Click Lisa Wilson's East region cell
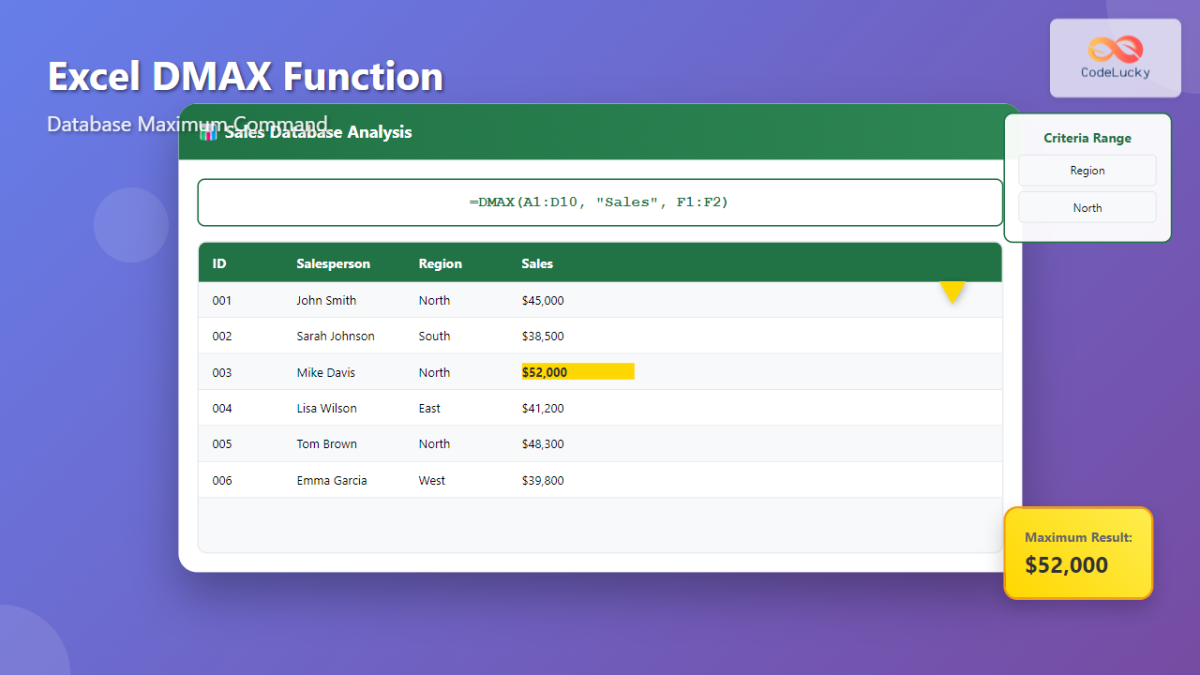Viewport: 1200px width, 675px height. click(430, 408)
